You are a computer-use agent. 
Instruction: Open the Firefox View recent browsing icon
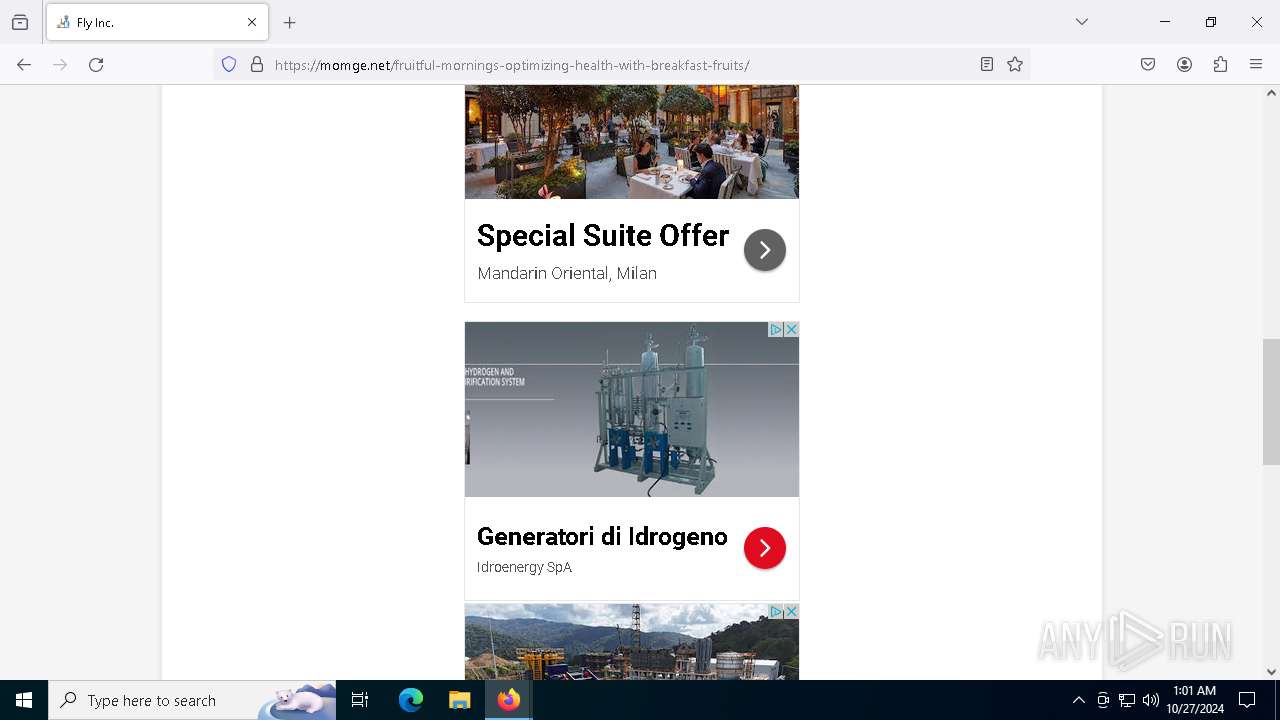pyautogui.click(x=20, y=22)
